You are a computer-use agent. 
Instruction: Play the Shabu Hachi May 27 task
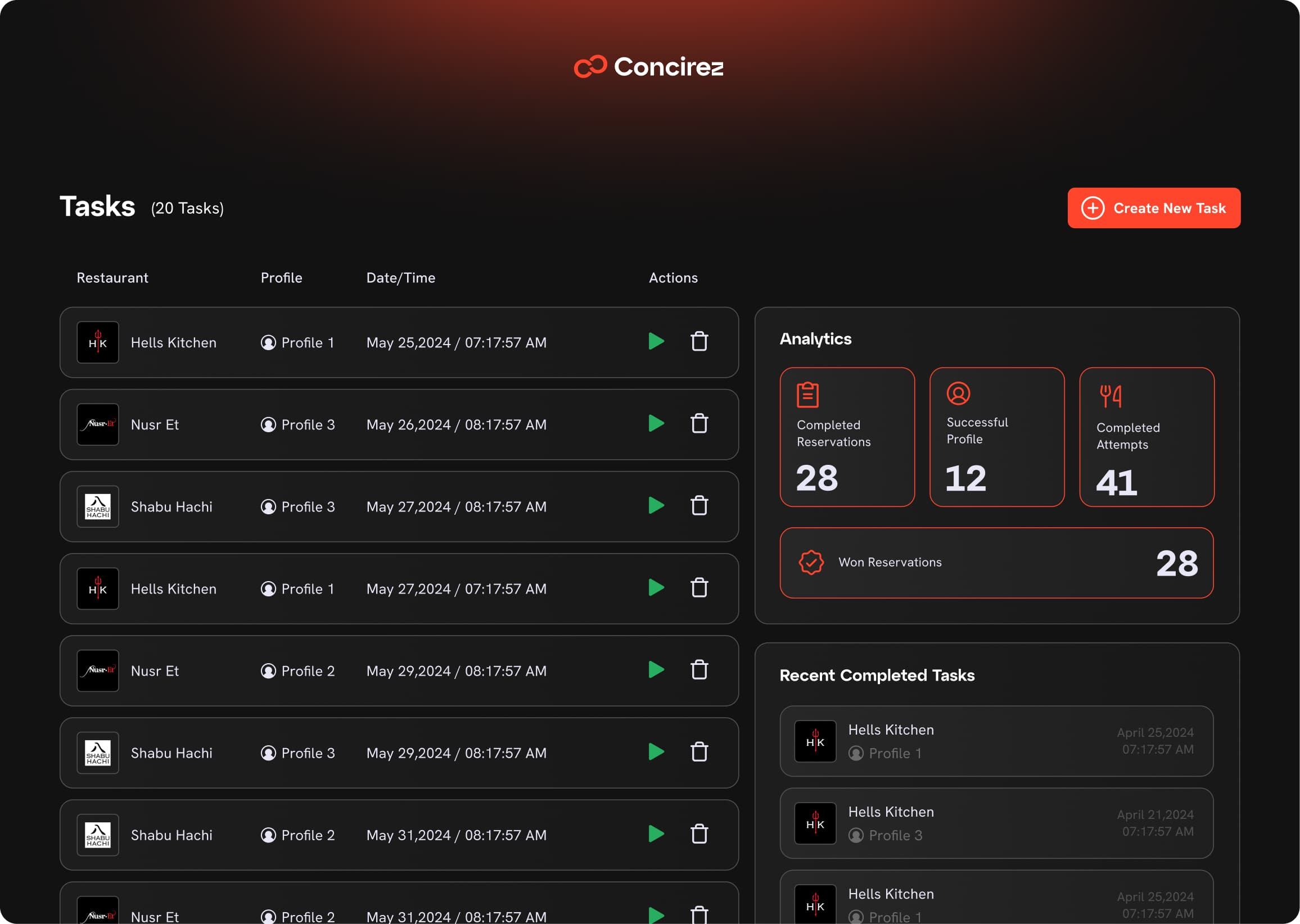656,505
